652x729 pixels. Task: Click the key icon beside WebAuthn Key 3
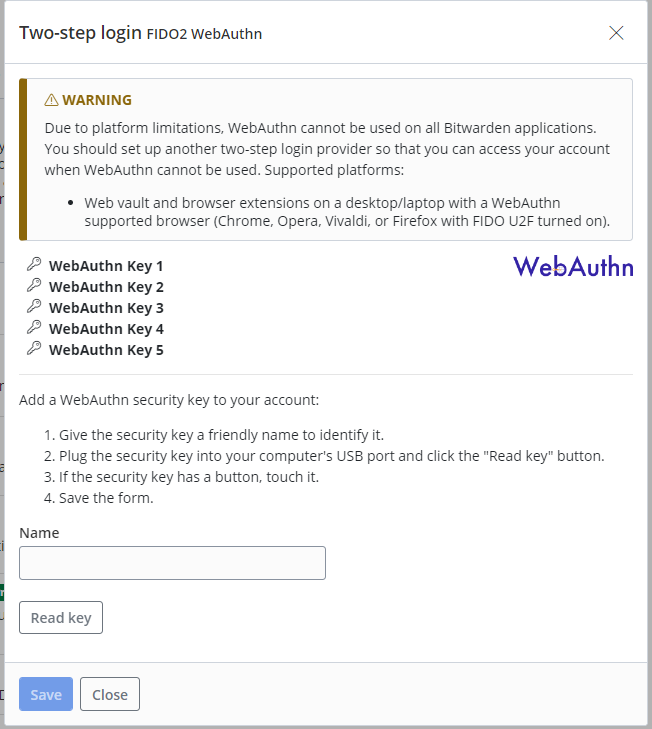[x=34, y=307]
